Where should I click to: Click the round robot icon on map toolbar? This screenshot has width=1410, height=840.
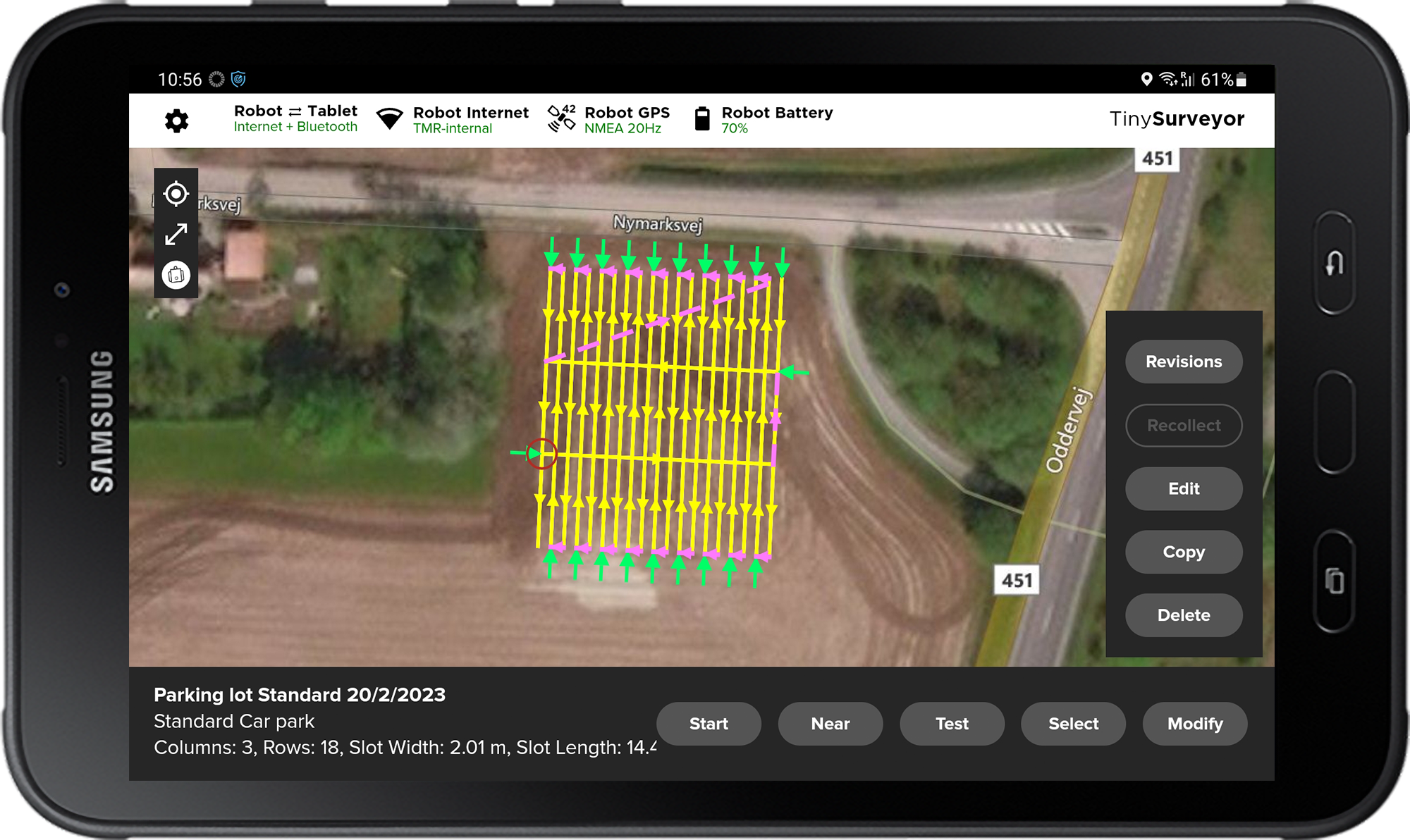tap(176, 275)
